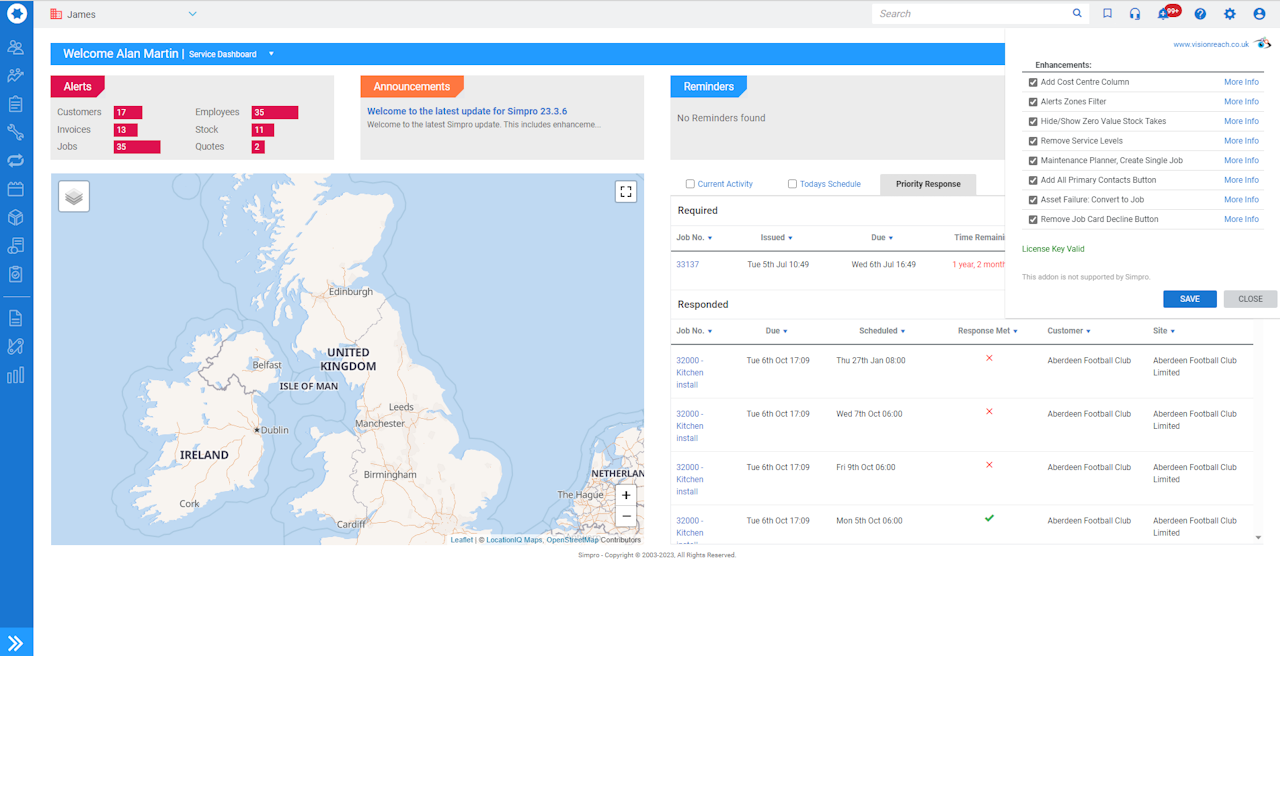Uncheck Asset Failure: Convert to Job
The width and height of the screenshot is (1280, 800).
pyautogui.click(x=1033, y=200)
